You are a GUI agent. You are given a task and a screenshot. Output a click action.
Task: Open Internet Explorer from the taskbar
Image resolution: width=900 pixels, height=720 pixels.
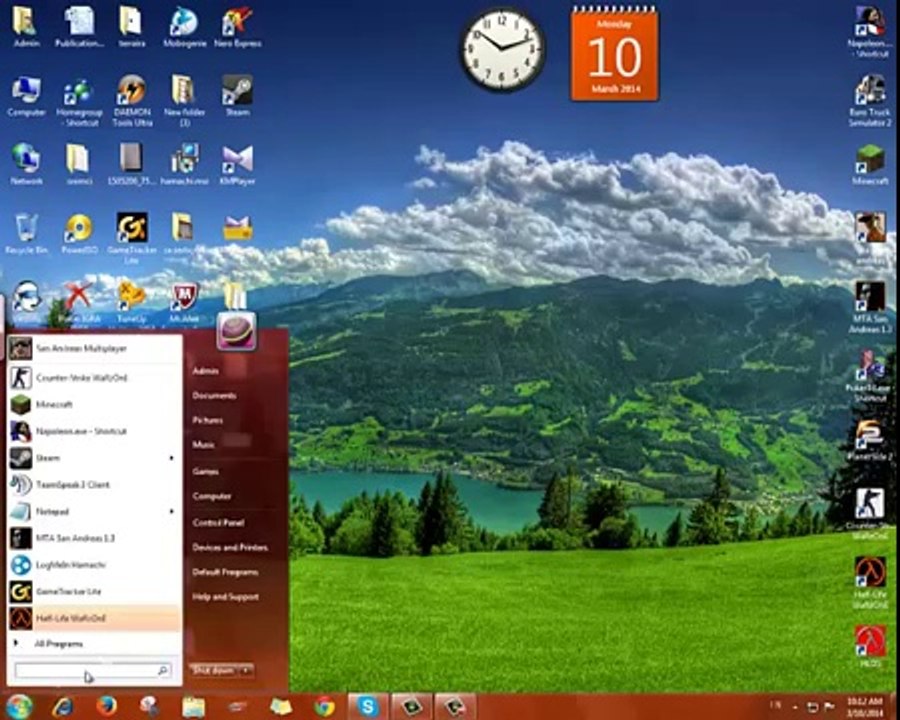[x=63, y=707]
